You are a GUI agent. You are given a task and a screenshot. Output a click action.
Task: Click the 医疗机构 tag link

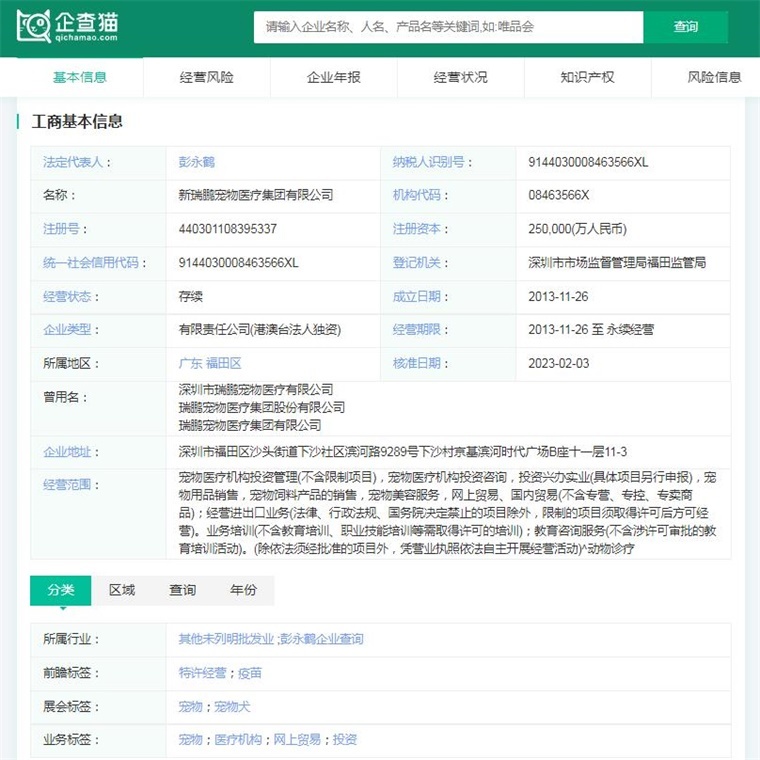click(x=238, y=739)
